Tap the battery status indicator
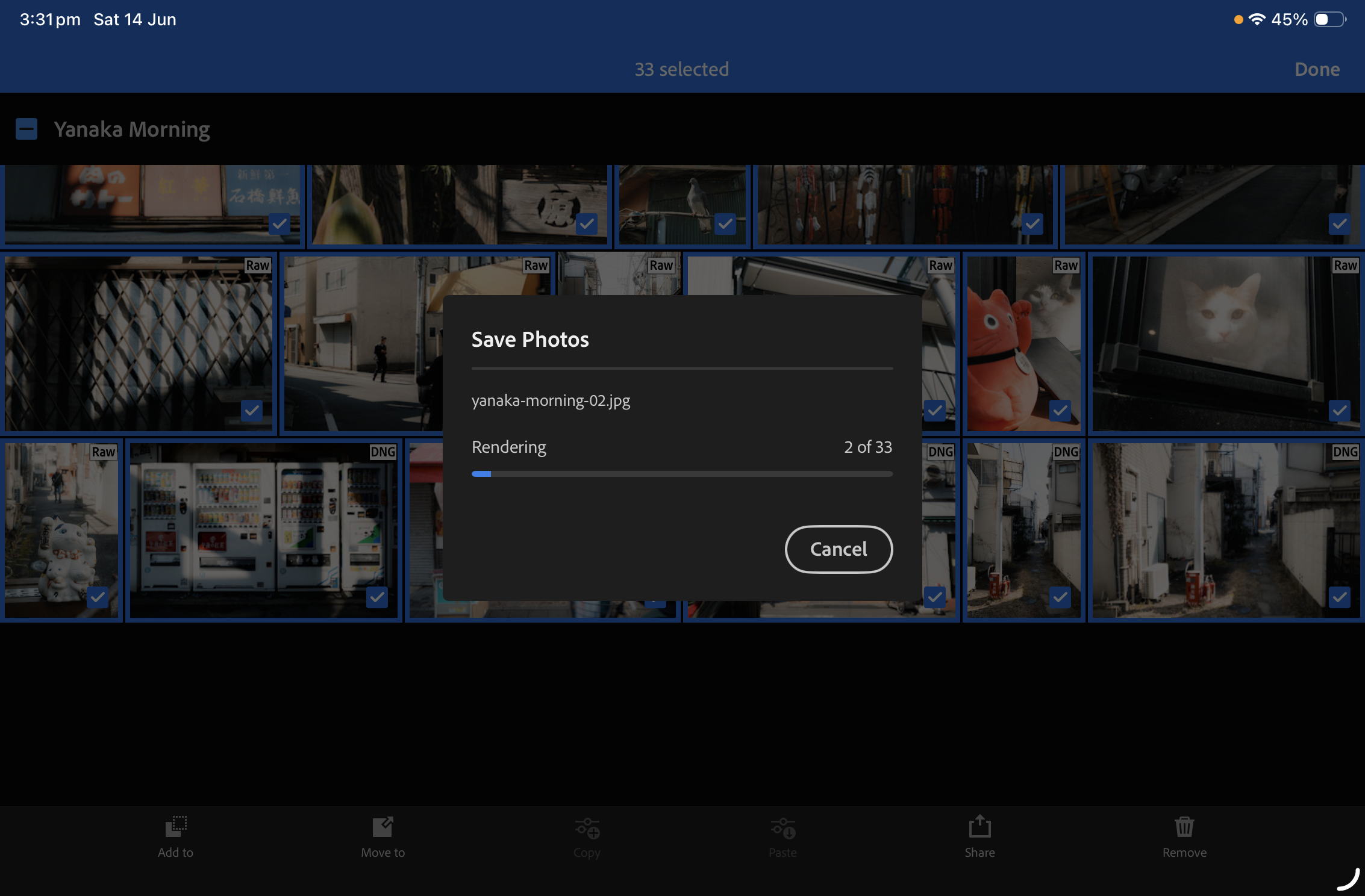 tap(1331, 19)
